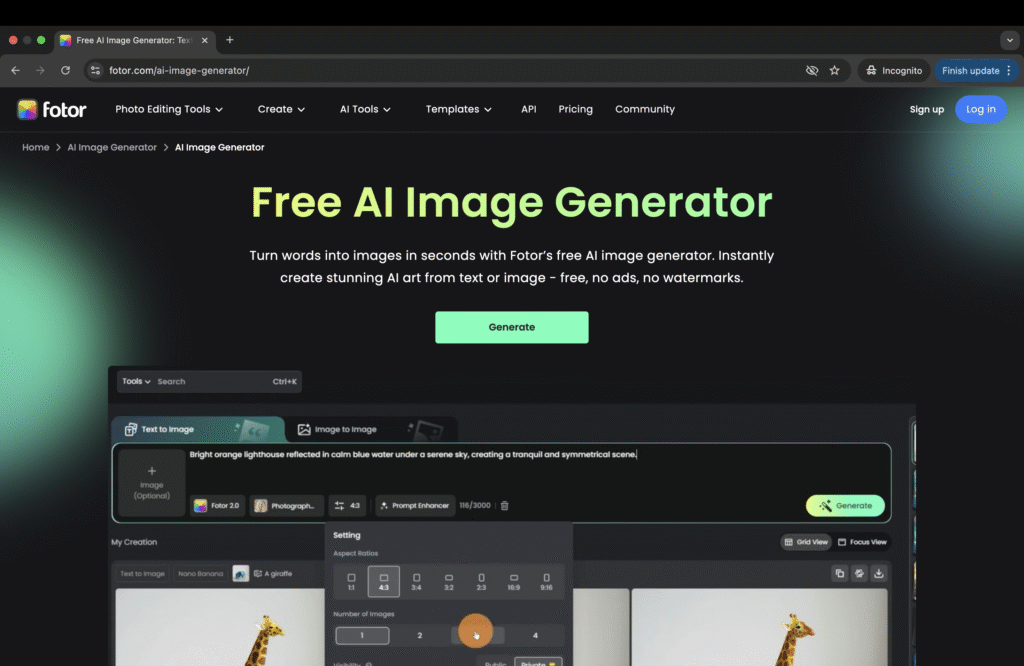
Task: Click the copy icon above the giraffe images
Action: [x=839, y=573]
